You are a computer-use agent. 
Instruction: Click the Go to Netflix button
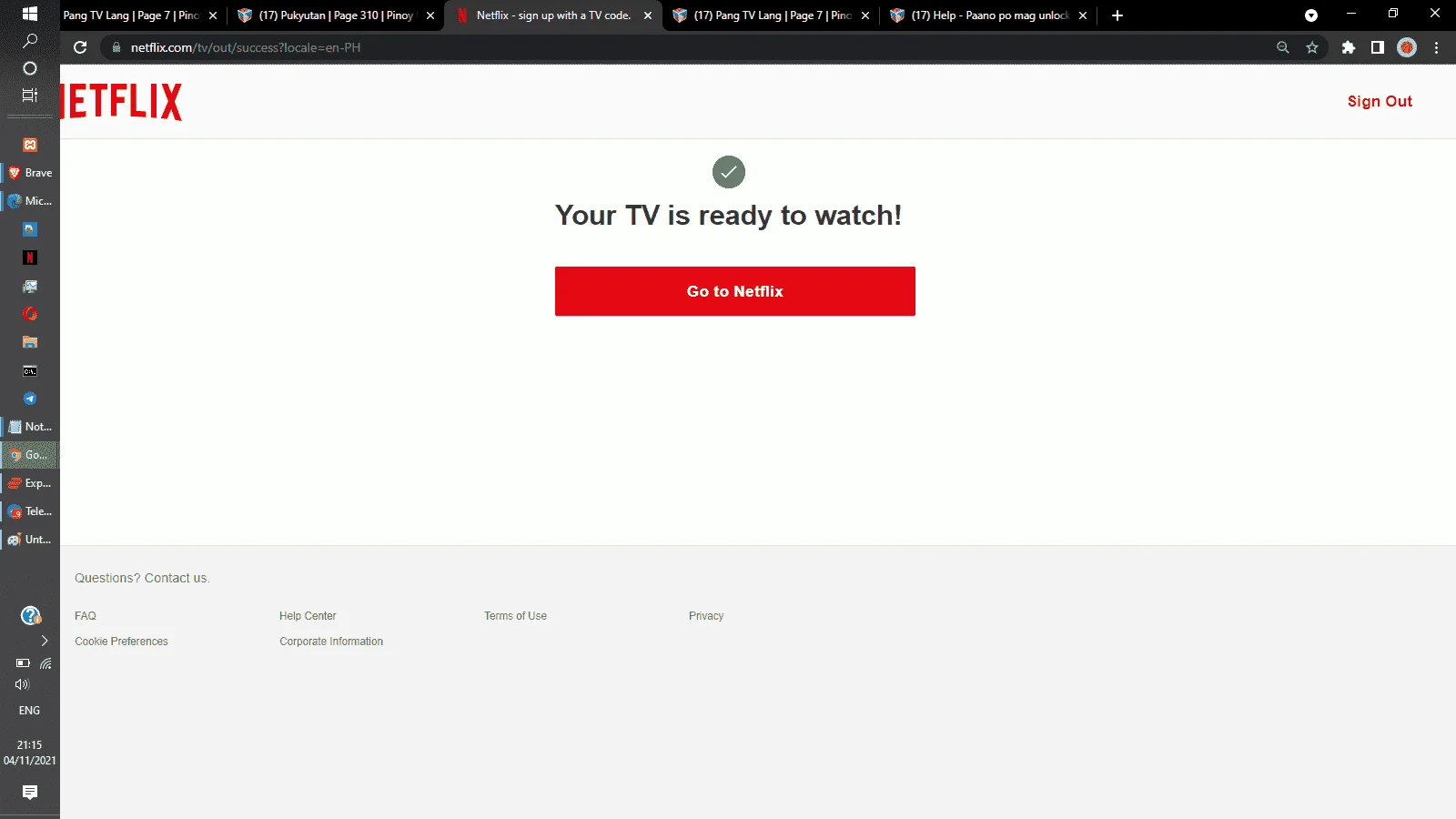pyautogui.click(x=735, y=291)
